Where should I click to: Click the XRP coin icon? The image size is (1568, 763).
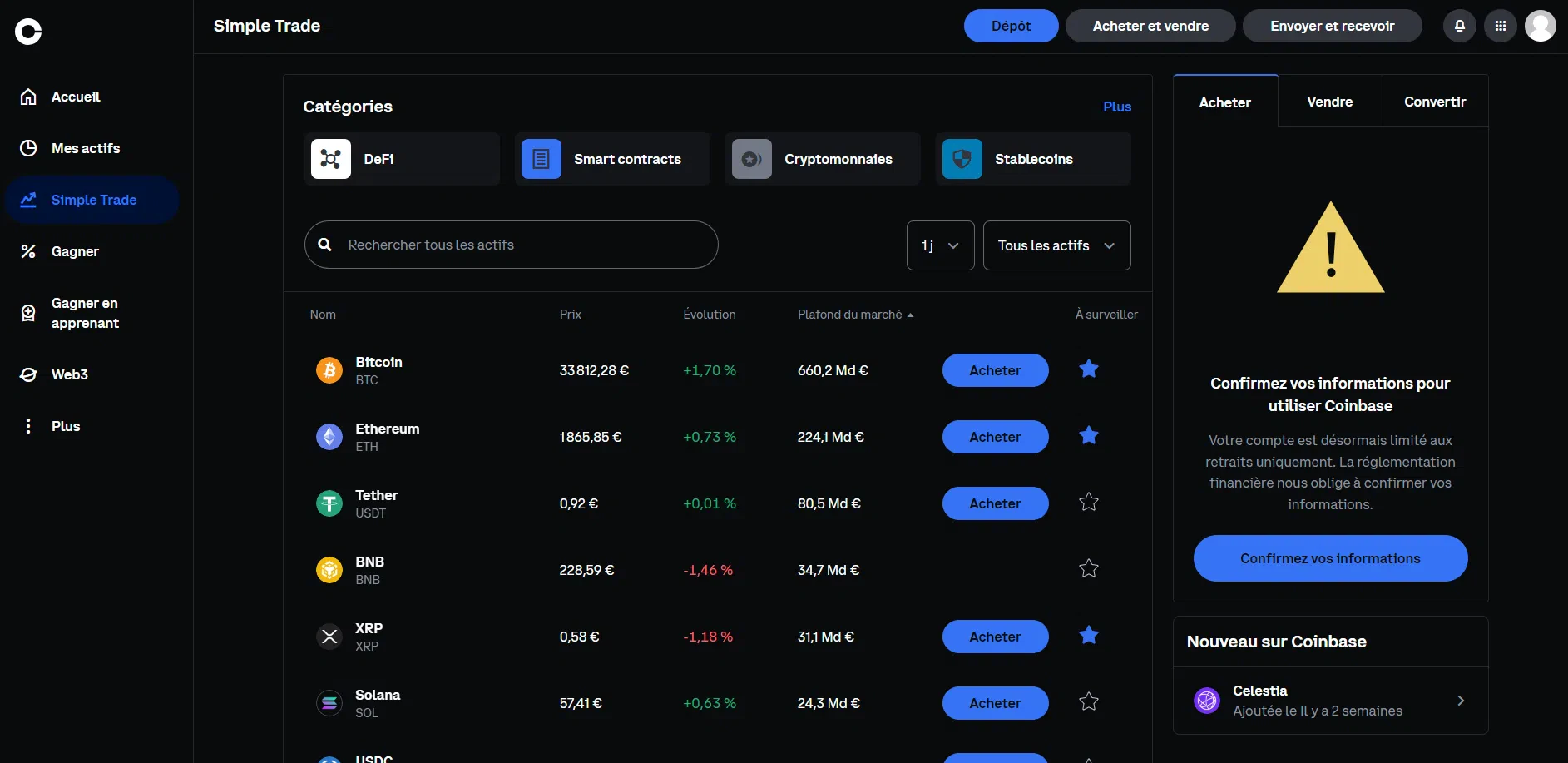click(329, 637)
